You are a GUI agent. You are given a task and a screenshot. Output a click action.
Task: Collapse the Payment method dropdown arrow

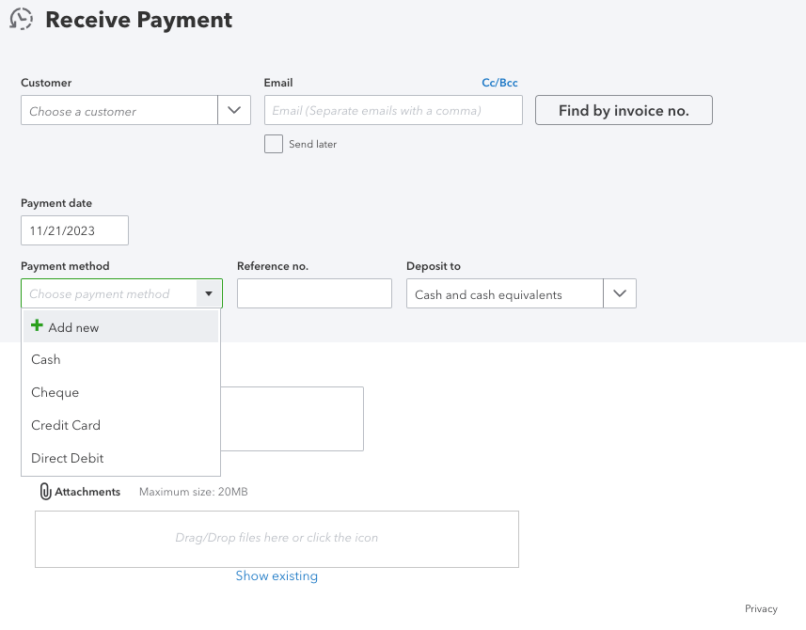coord(208,293)
